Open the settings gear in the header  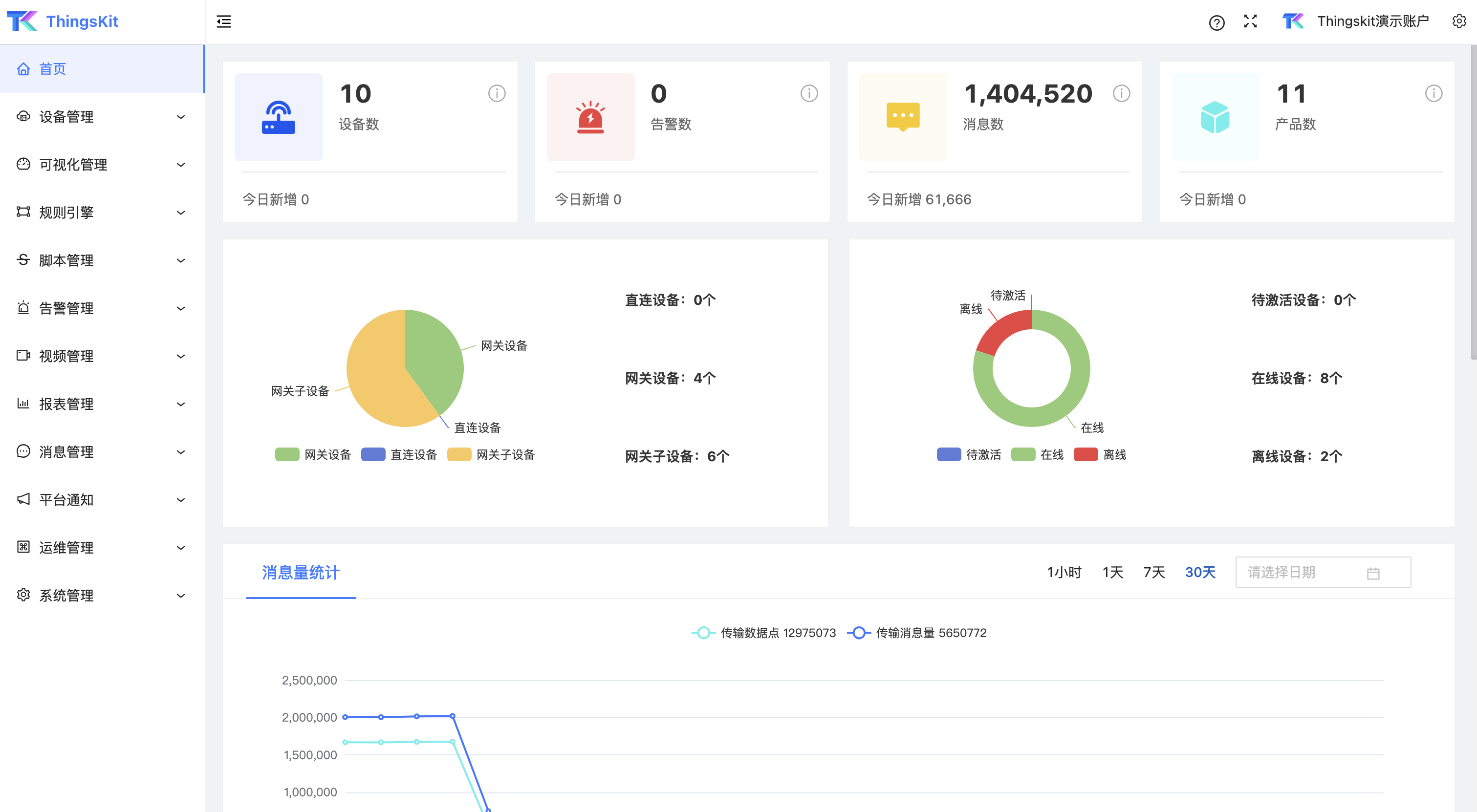coord(1458,21)
